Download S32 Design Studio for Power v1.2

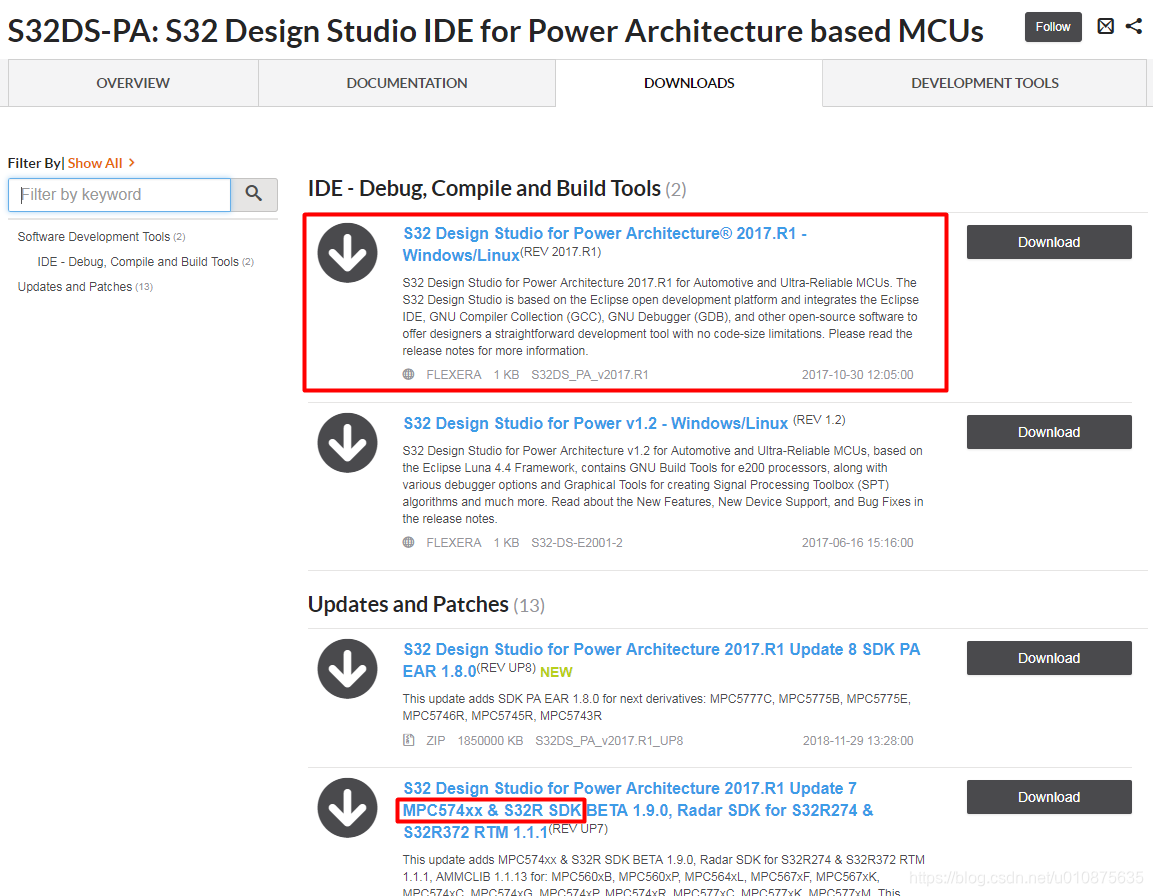pos(1049,432)
